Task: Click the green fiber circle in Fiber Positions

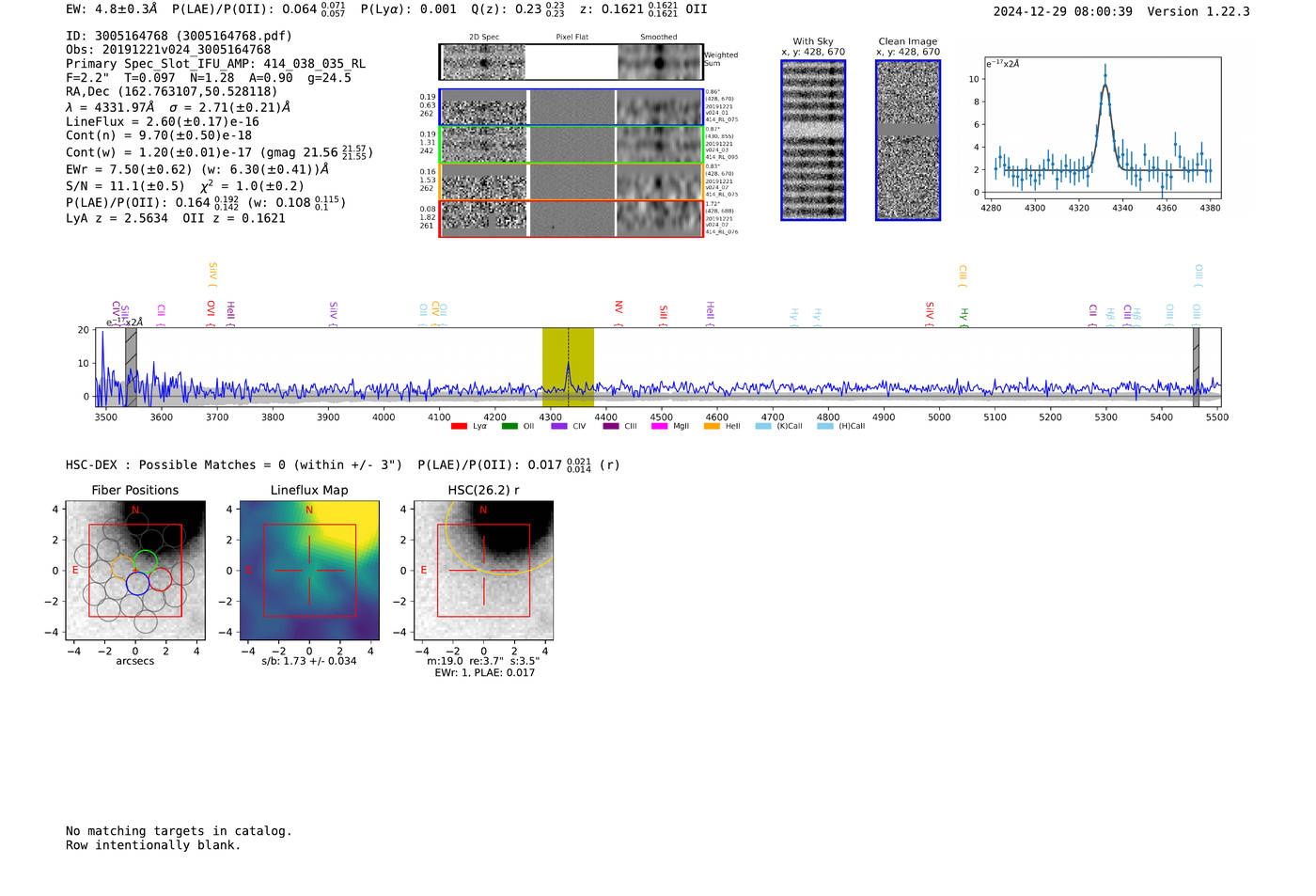Action: tap(145, 563)
